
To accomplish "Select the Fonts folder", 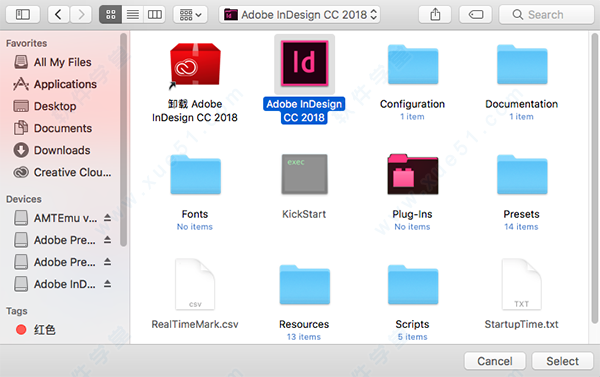I will point(195,175).
